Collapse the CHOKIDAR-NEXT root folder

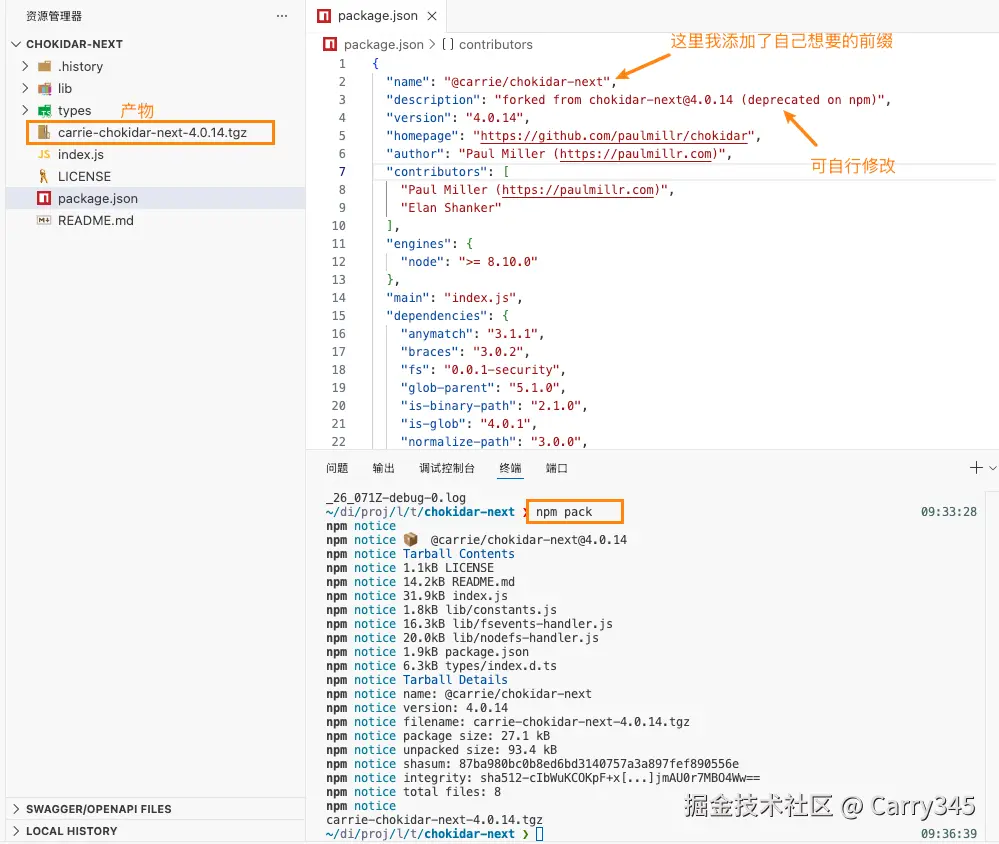pyautogui.click(x=17, y=44)
